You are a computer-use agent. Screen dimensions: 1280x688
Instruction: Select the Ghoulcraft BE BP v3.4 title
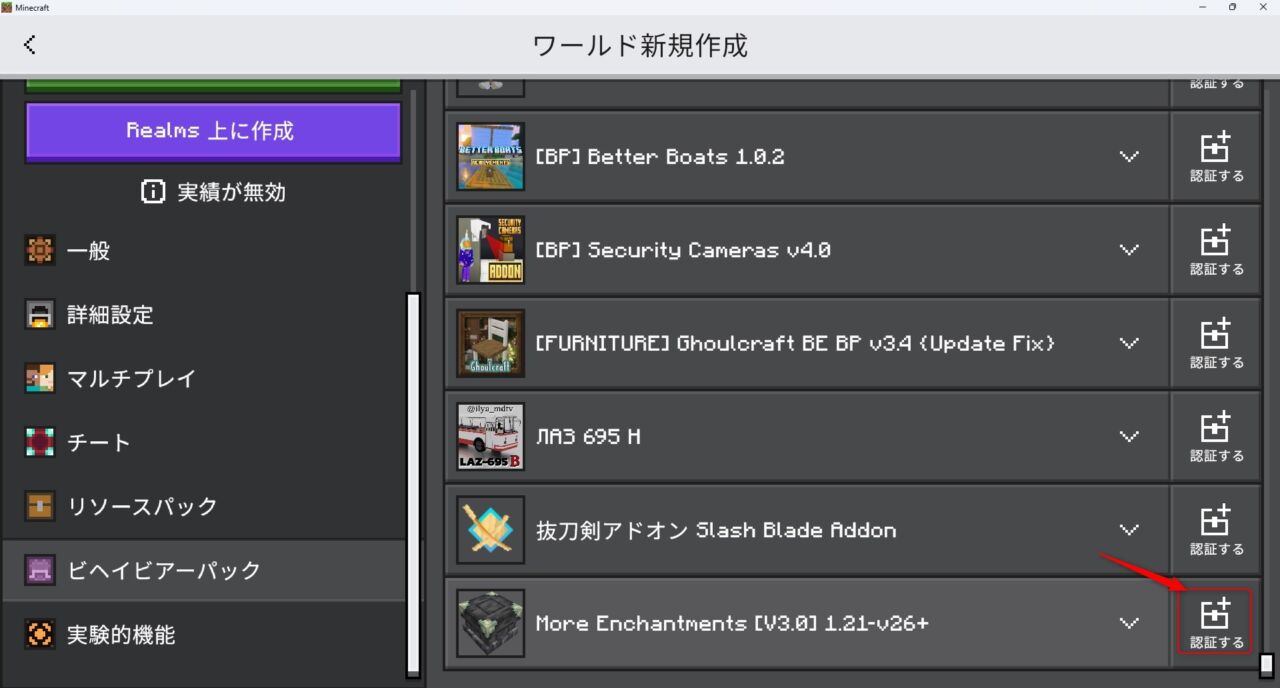[x=795, y=343]
